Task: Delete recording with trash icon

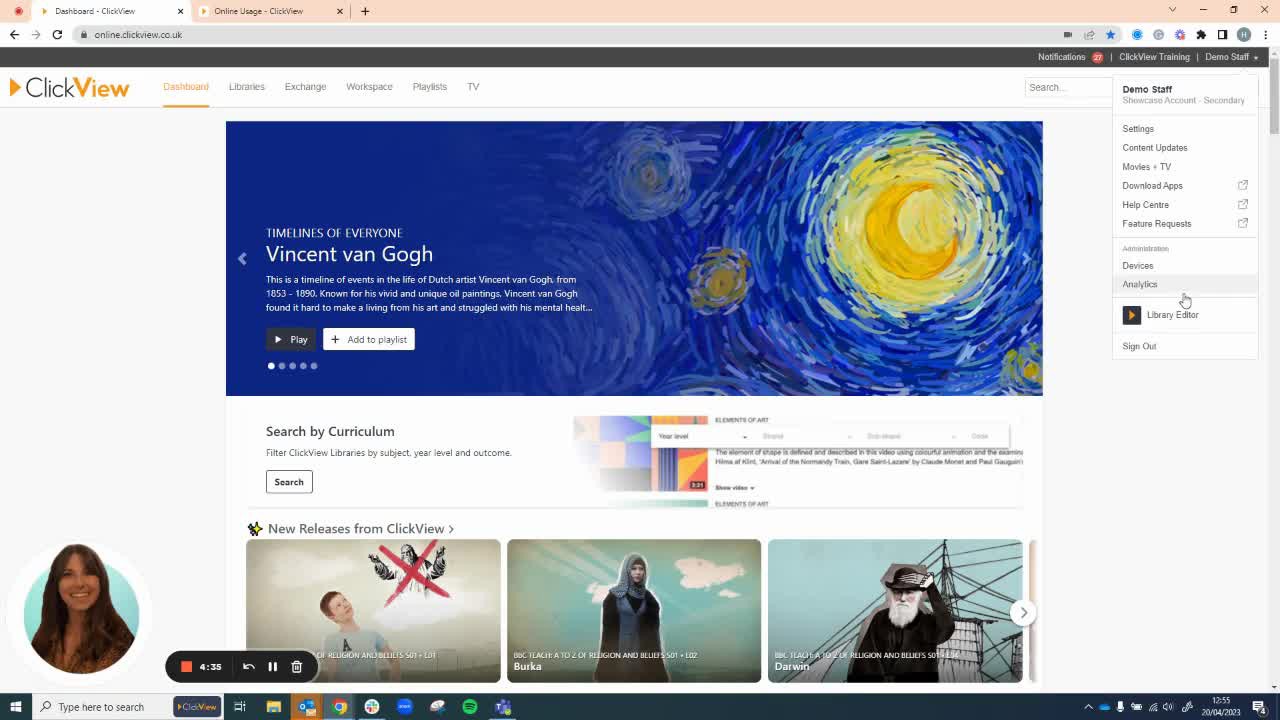Action: 297,667
